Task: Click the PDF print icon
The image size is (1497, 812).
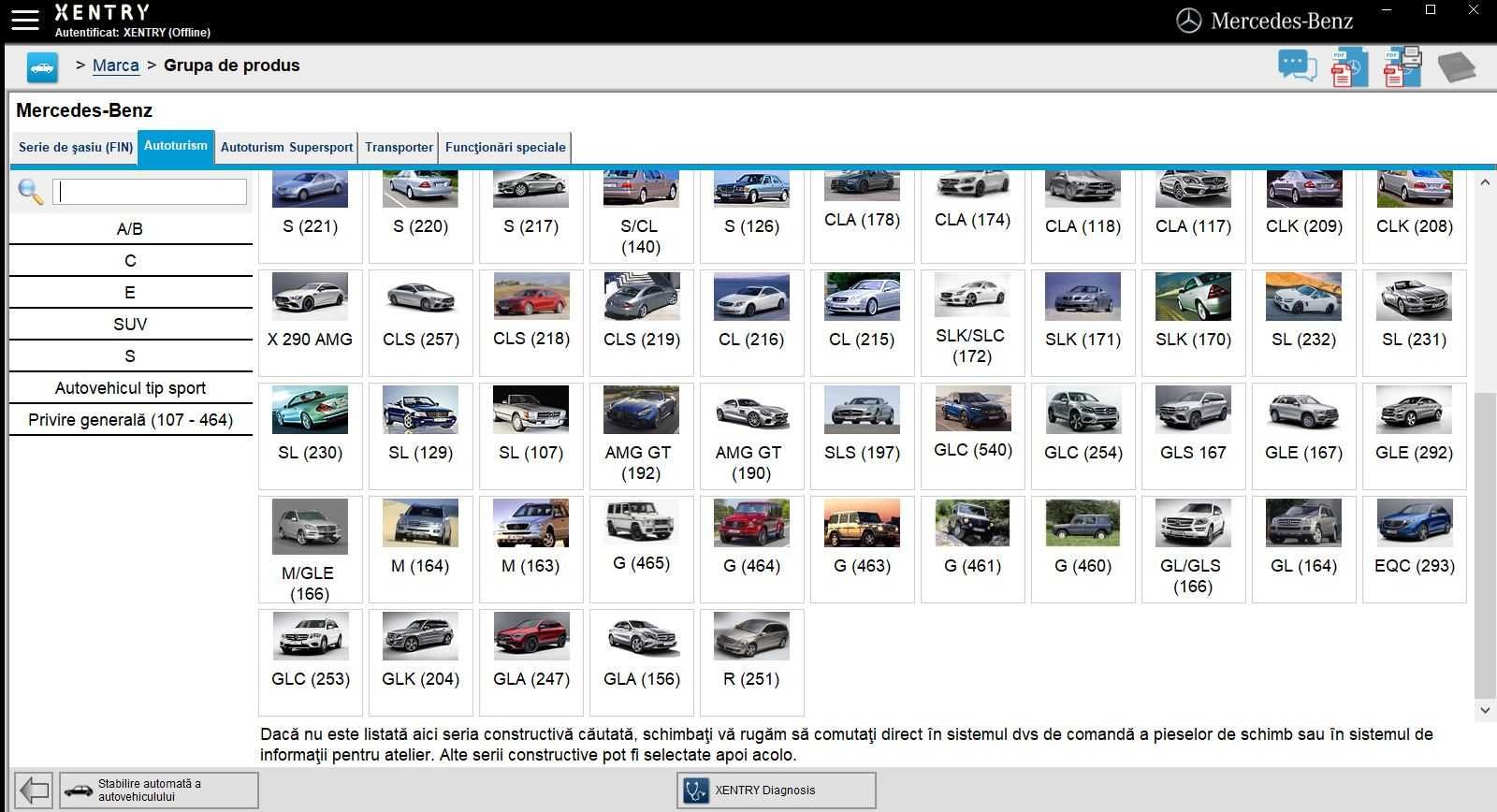Action: click(1403, 67)
